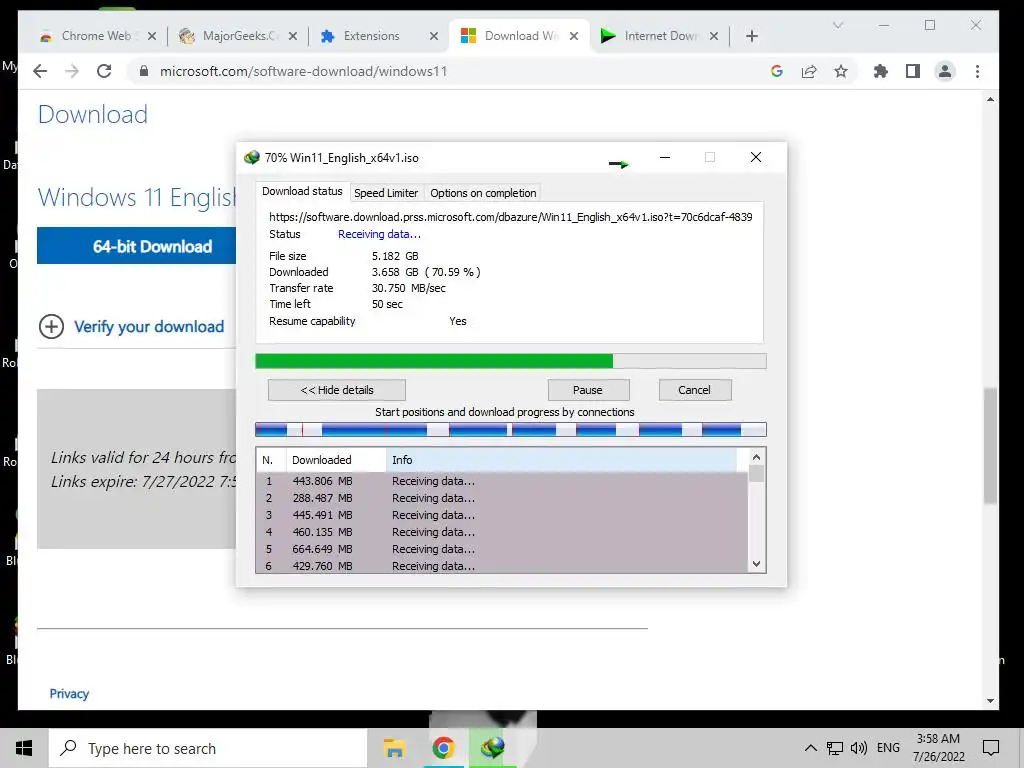The width and height of the screenshot is (1024, 768).
Task: Open Chrome's three-dot menu
Action: click(x=977, y=71)
